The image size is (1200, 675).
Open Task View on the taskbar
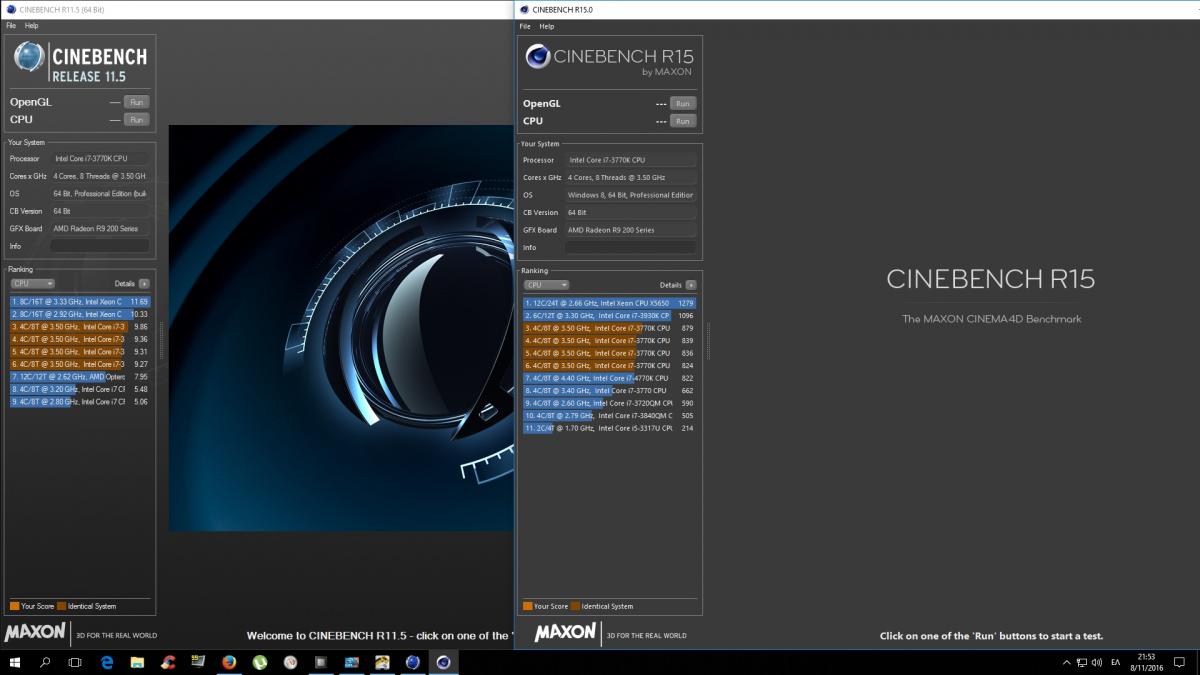pos(75,662)
